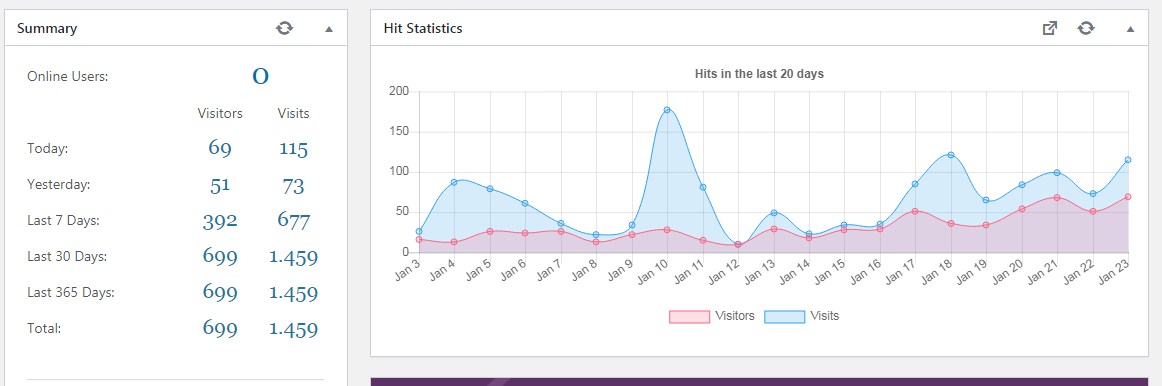
Task: Click the Jan 3 visits data point
Action: click(419, 232)
